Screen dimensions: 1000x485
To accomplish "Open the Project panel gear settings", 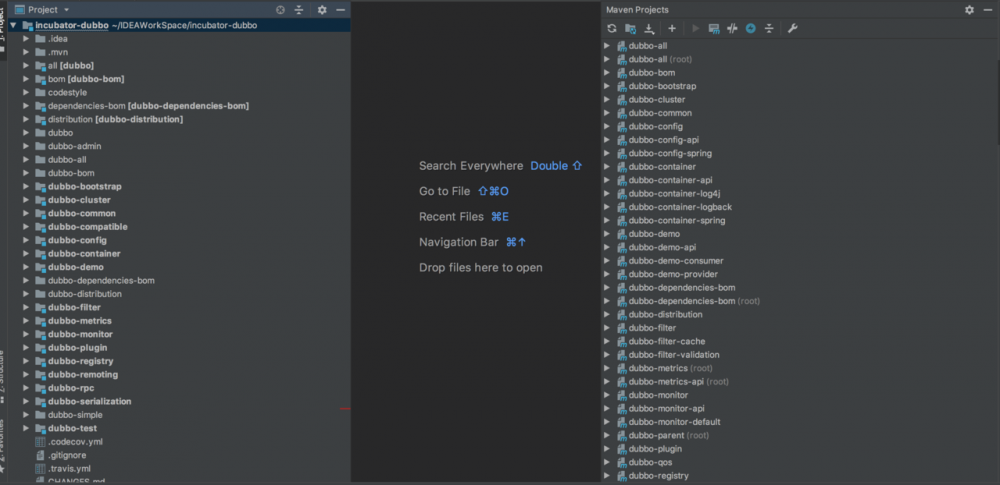I will click(x=322, y=10).
